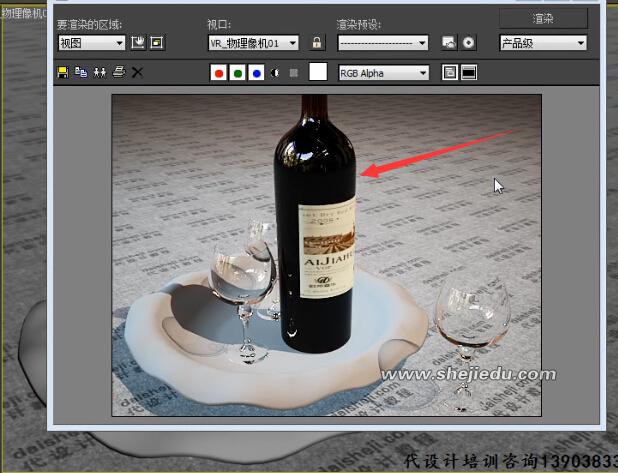618x473 pixels.
Task: Toggle the display alpha channel icon
Action: (x=276, y=72)
